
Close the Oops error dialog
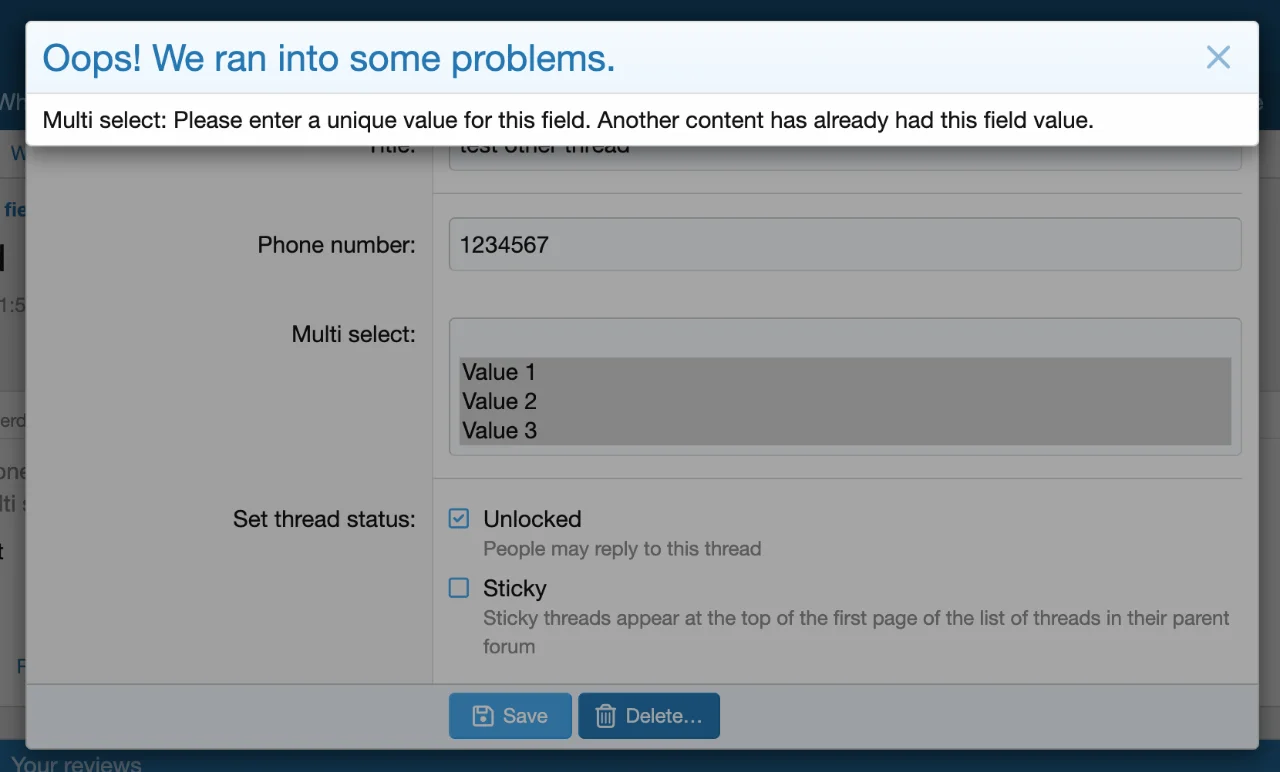coord(1217,57)
